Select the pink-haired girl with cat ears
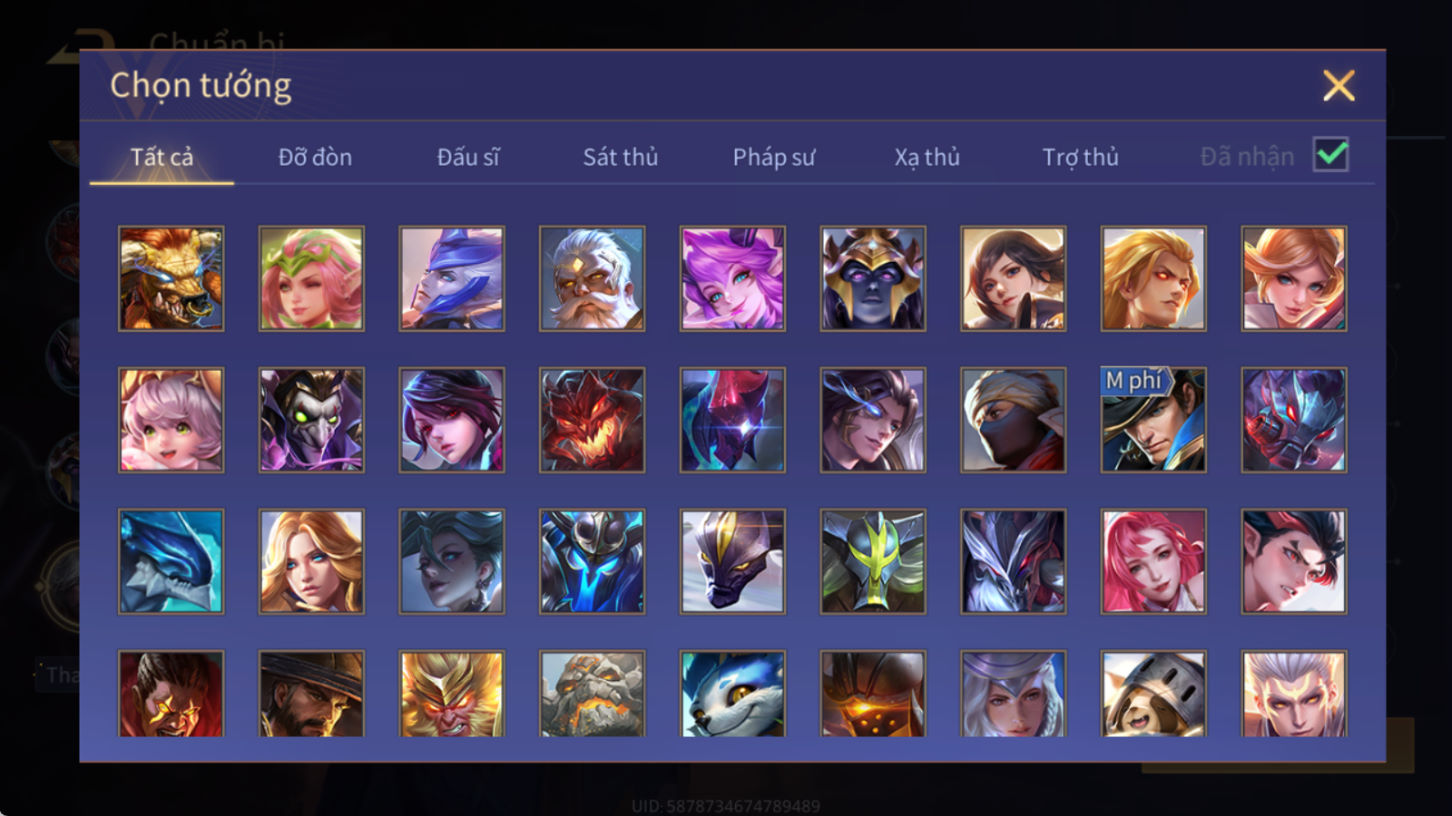This screenshot has height=816, width=1452. pos(171,420)
